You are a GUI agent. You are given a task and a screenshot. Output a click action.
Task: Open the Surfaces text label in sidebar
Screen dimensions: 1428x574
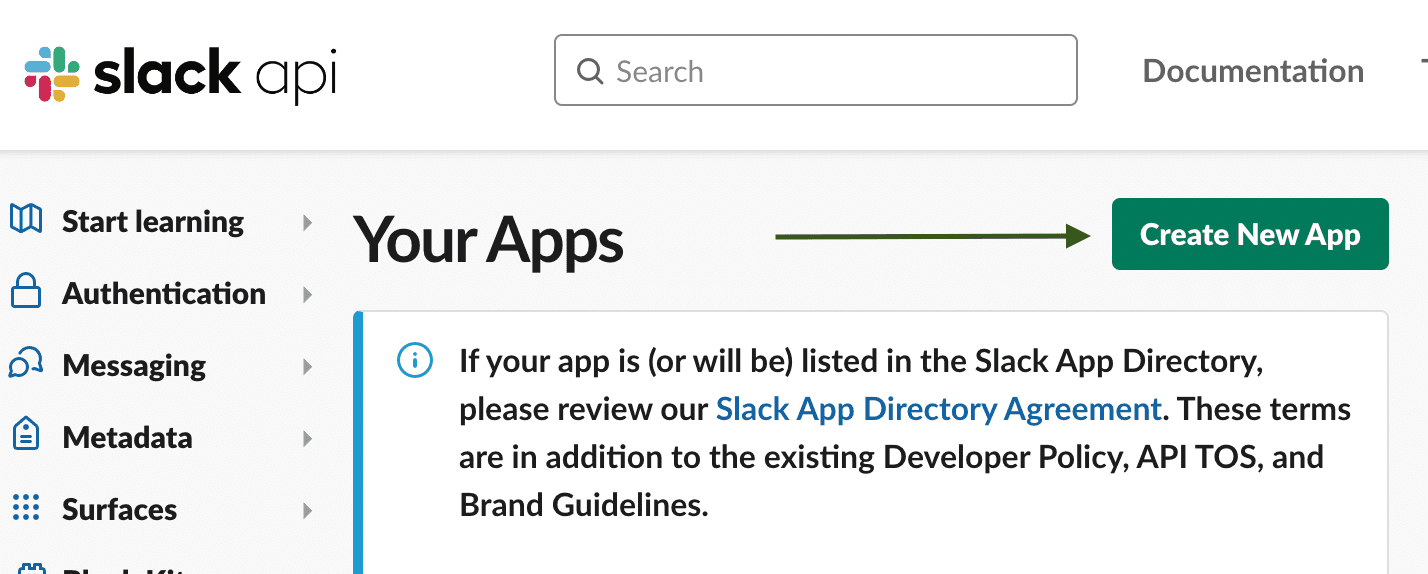[x=119, y=510]
